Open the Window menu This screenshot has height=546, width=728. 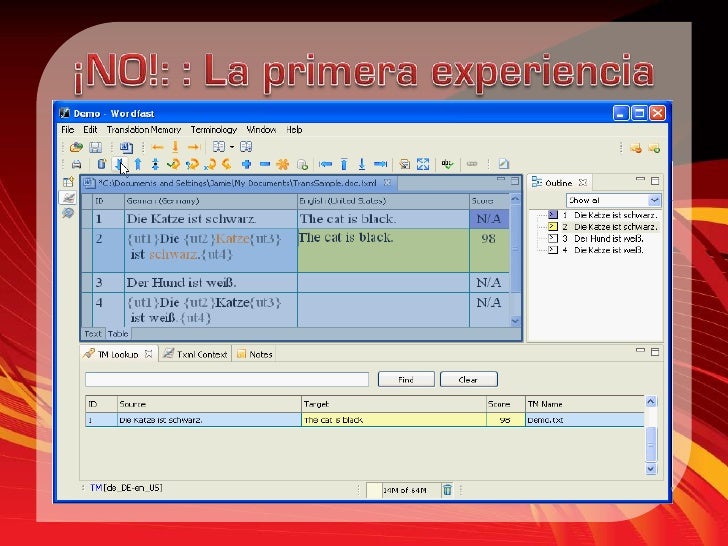point(261,130)
